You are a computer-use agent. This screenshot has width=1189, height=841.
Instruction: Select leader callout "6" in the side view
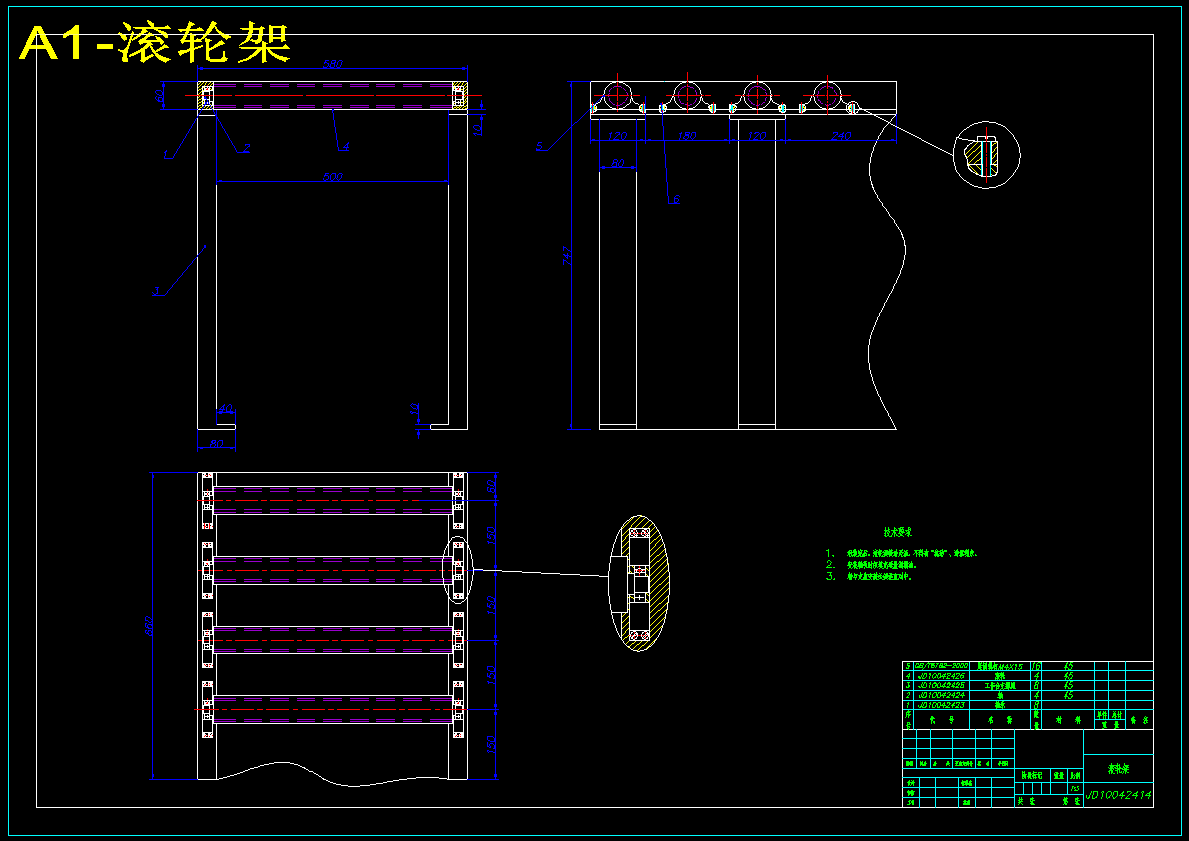(676, 199)
